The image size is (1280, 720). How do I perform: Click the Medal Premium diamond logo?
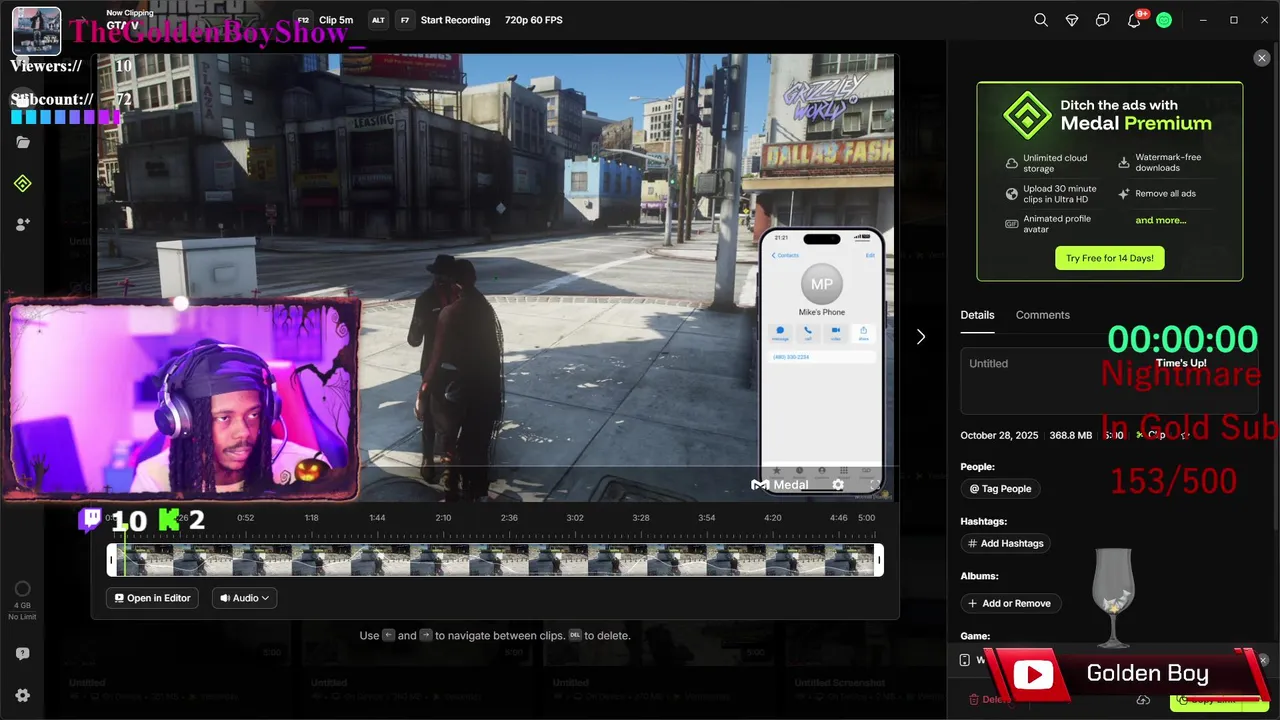pyautogui.click(x=1028, y=116)
